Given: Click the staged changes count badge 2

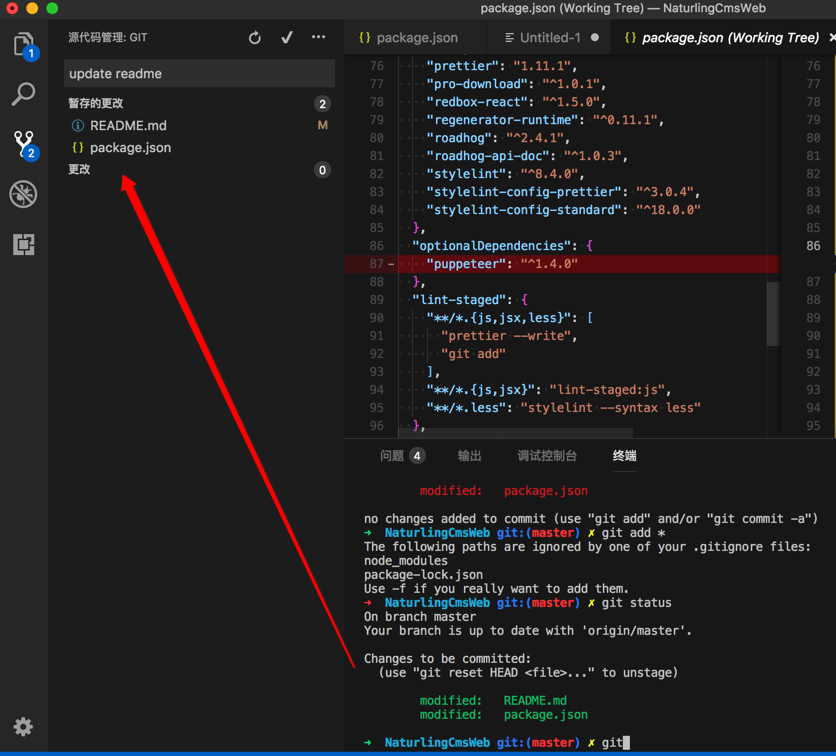Looking at the screenshot, I should coord(322,103).
